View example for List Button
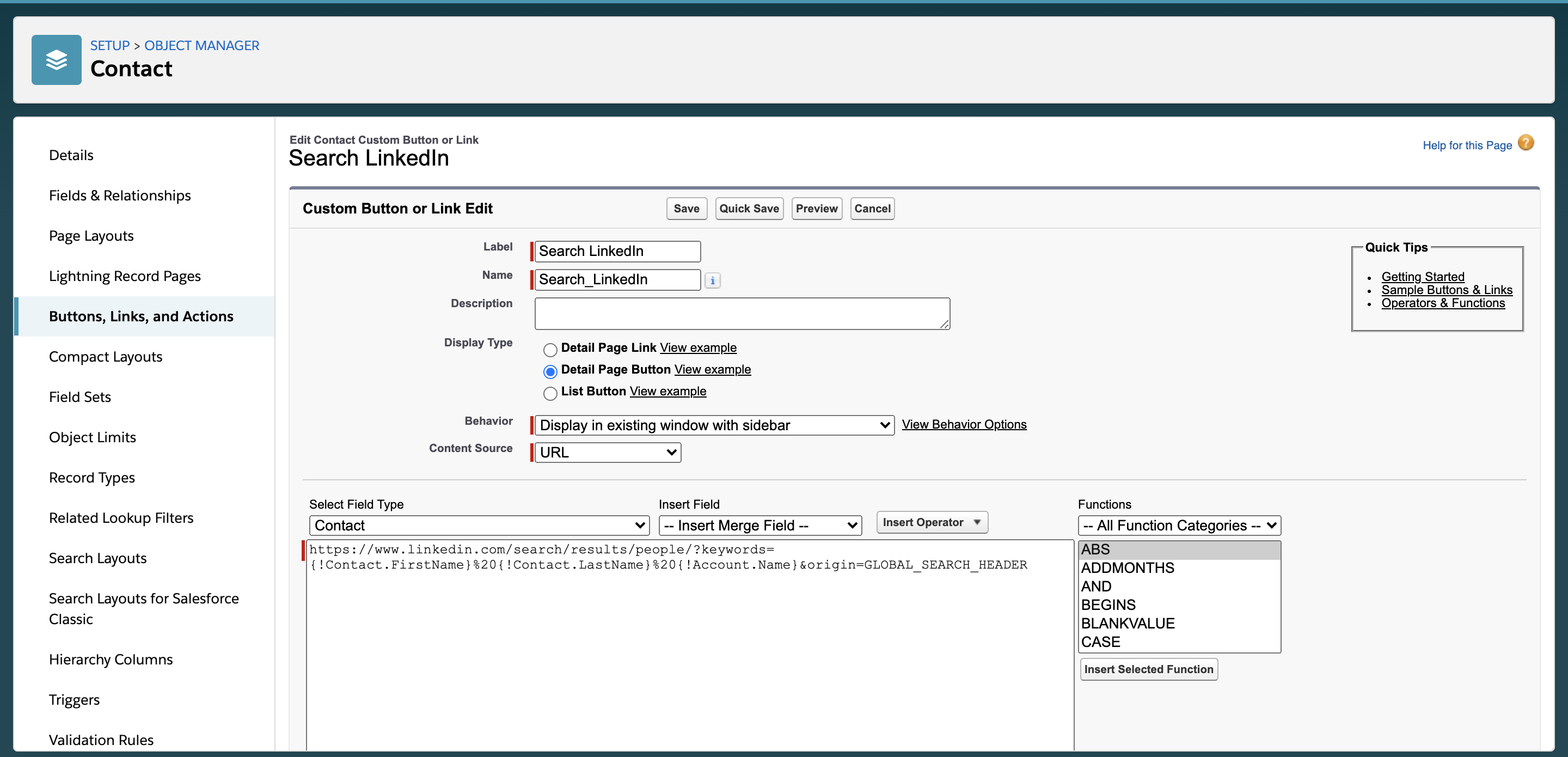Viewport: 1568px width, 757px height. pos(667,391)
